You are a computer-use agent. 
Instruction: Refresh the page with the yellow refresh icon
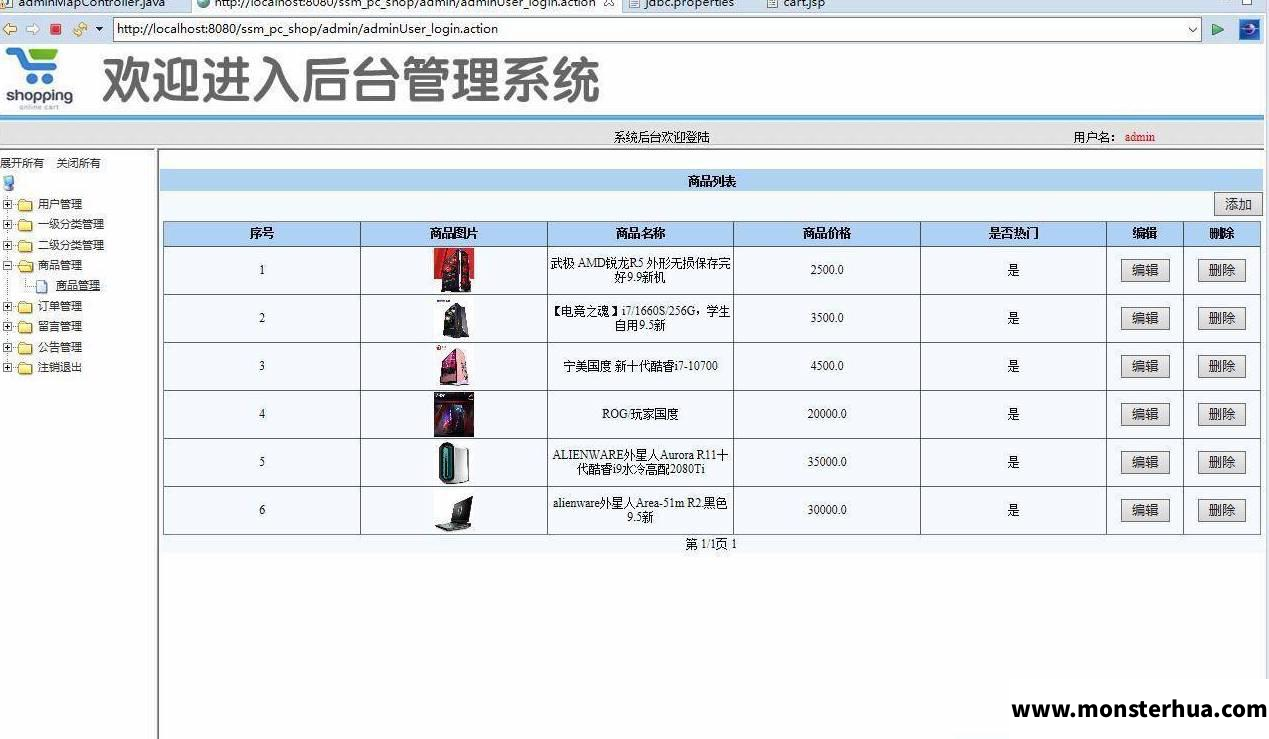[x=80, y=29]
